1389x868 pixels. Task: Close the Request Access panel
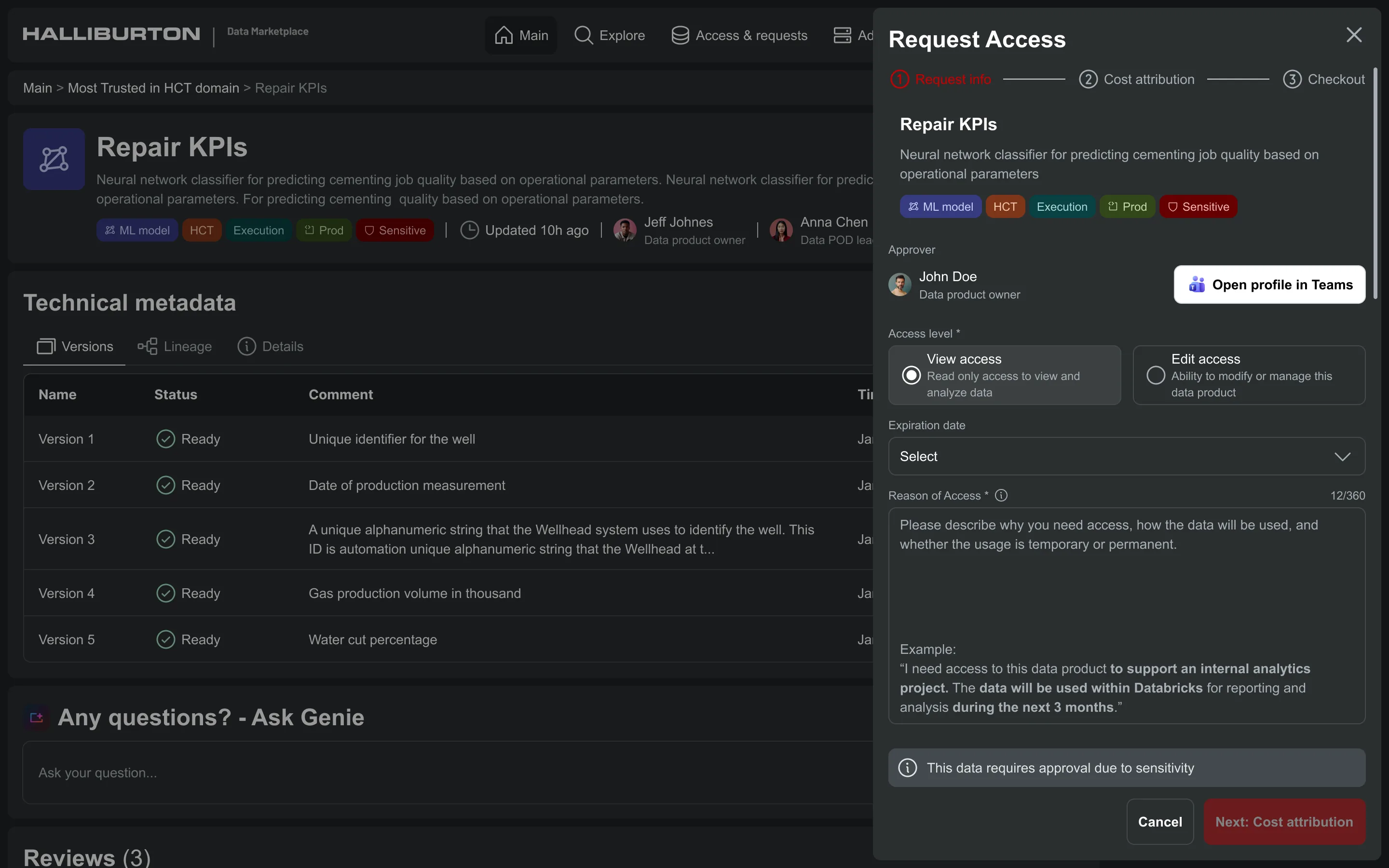pyautogui.click(x=1354, y=35)
